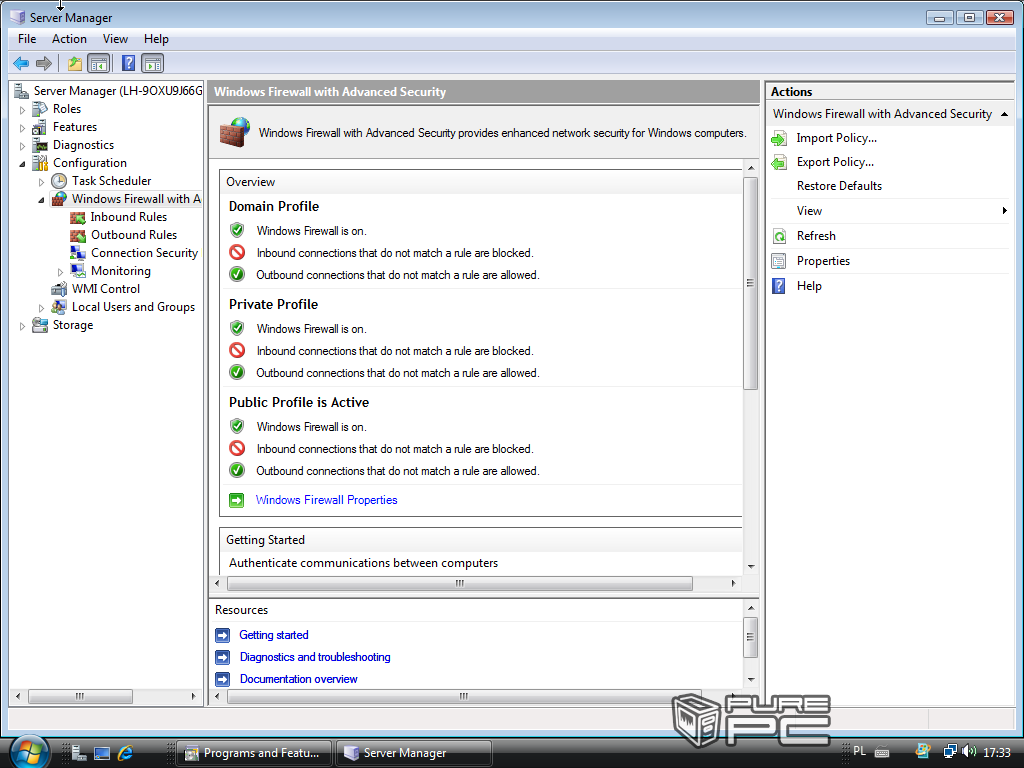Click the Refresh icon in Actions pane
The width and height of the screenshot is (1024, 768).
pyautogui.click(x=779, y=236)
